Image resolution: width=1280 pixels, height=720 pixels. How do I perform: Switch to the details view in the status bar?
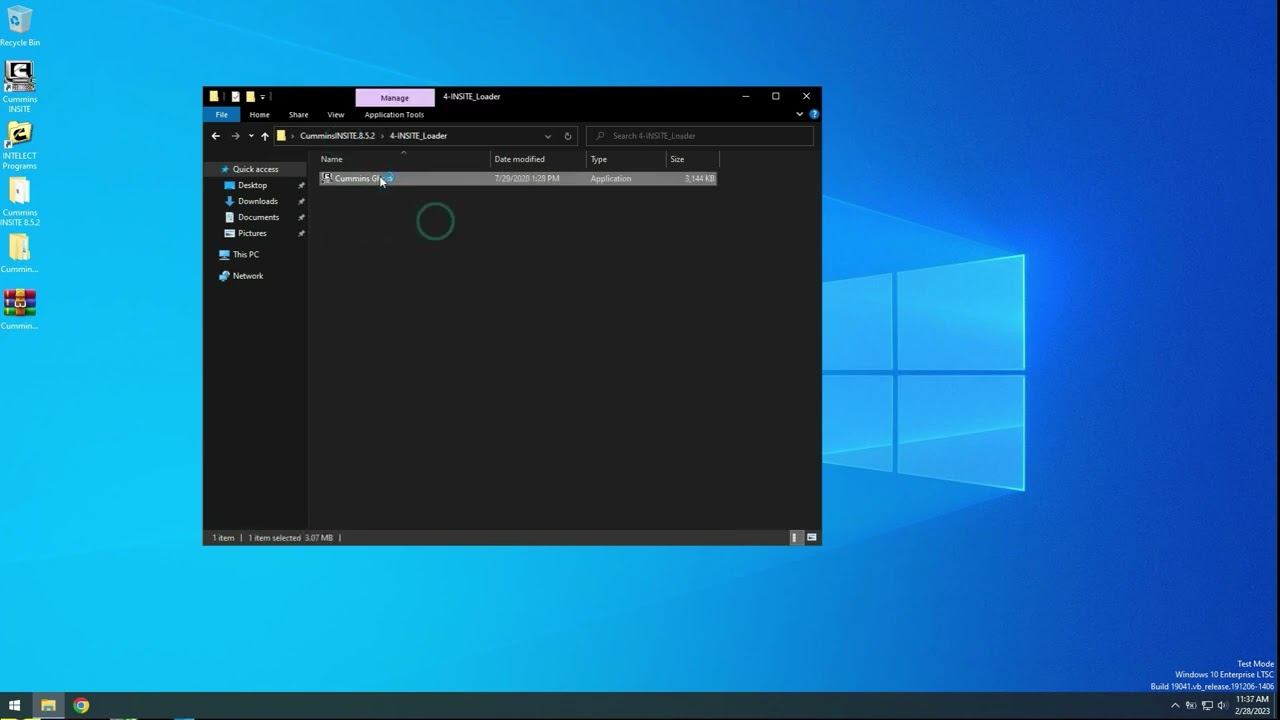click(x=795, y=538)
